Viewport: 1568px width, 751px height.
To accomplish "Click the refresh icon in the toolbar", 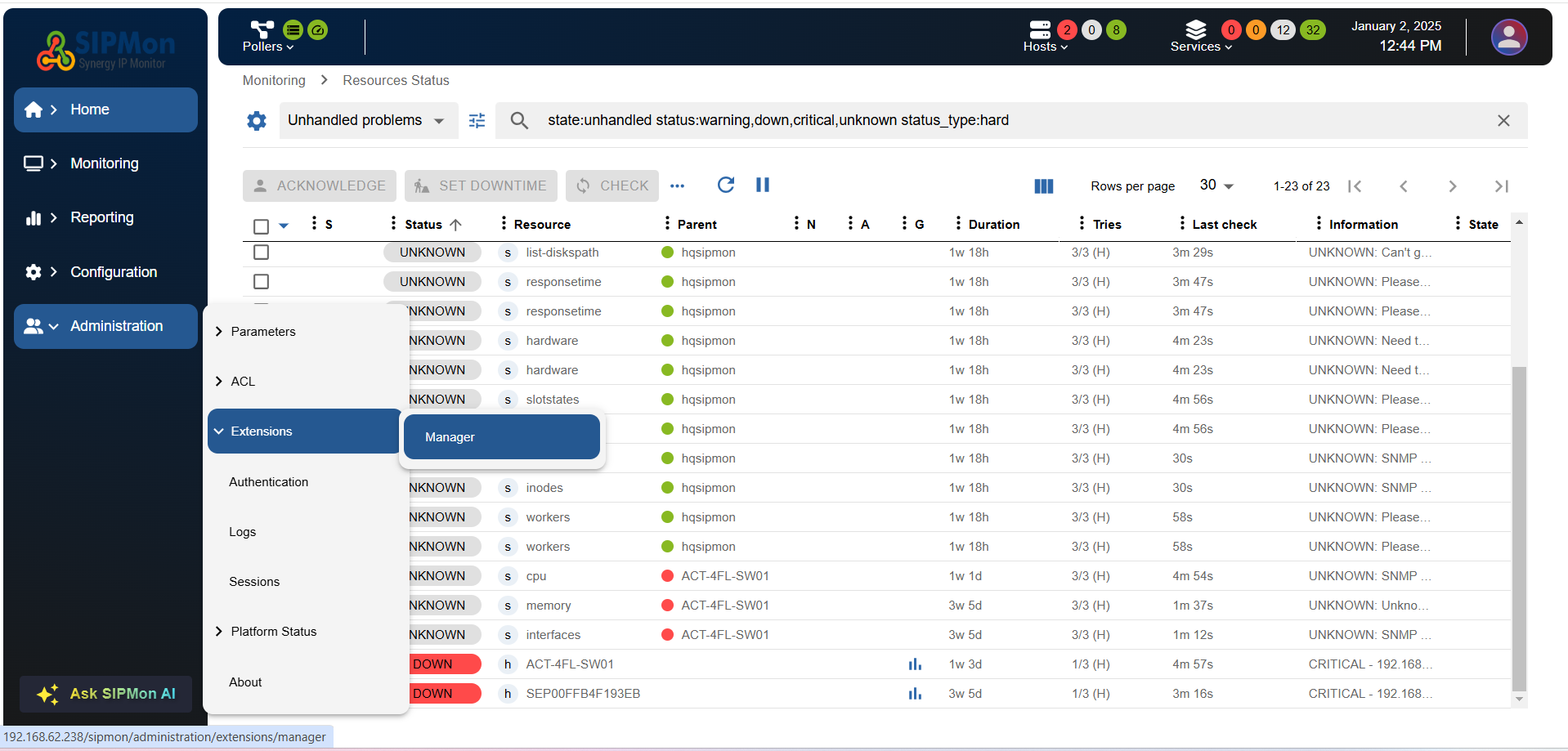I will (725, 185).
